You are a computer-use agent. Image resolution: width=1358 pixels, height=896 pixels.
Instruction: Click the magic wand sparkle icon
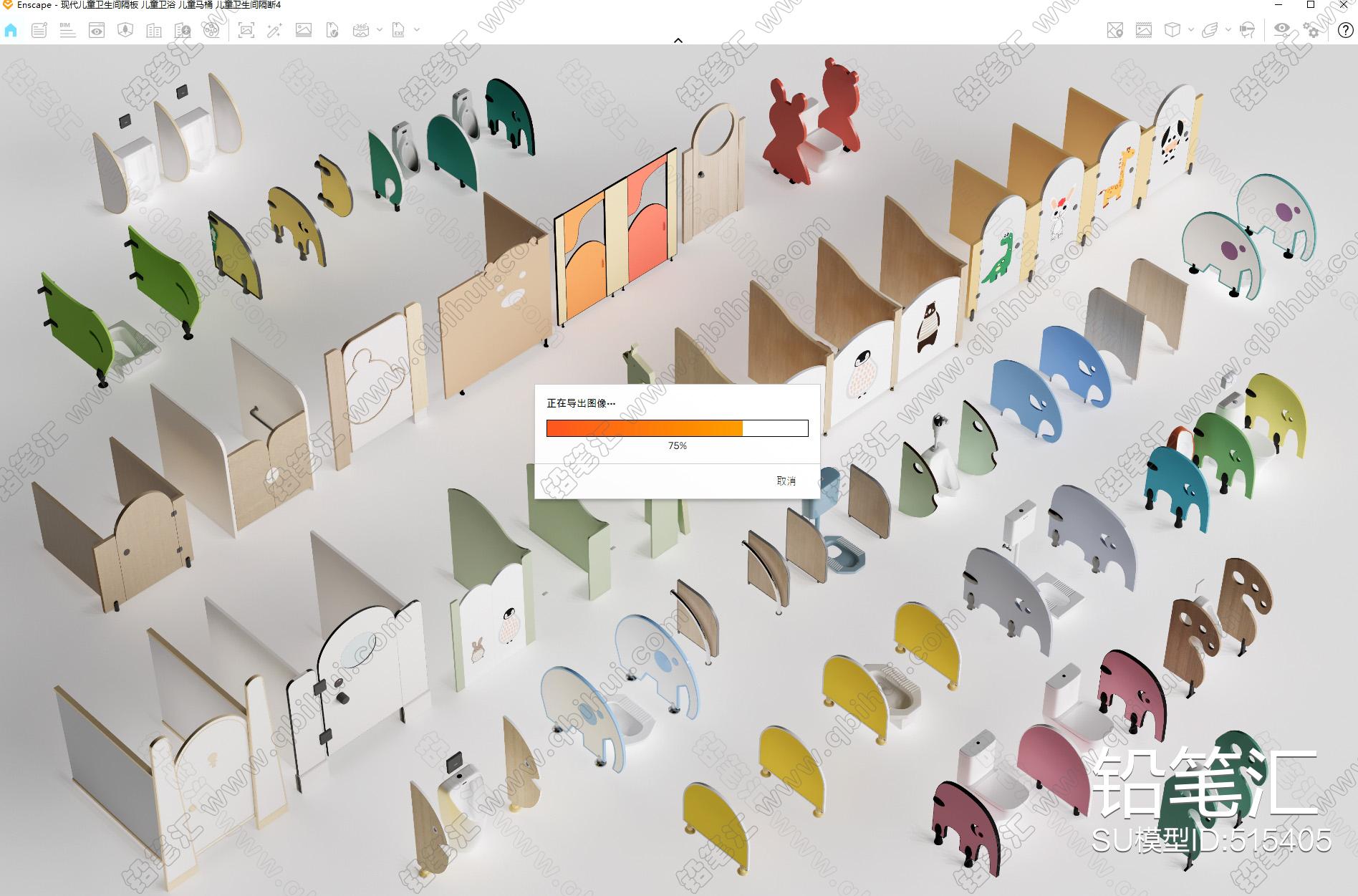click(275, 30)
